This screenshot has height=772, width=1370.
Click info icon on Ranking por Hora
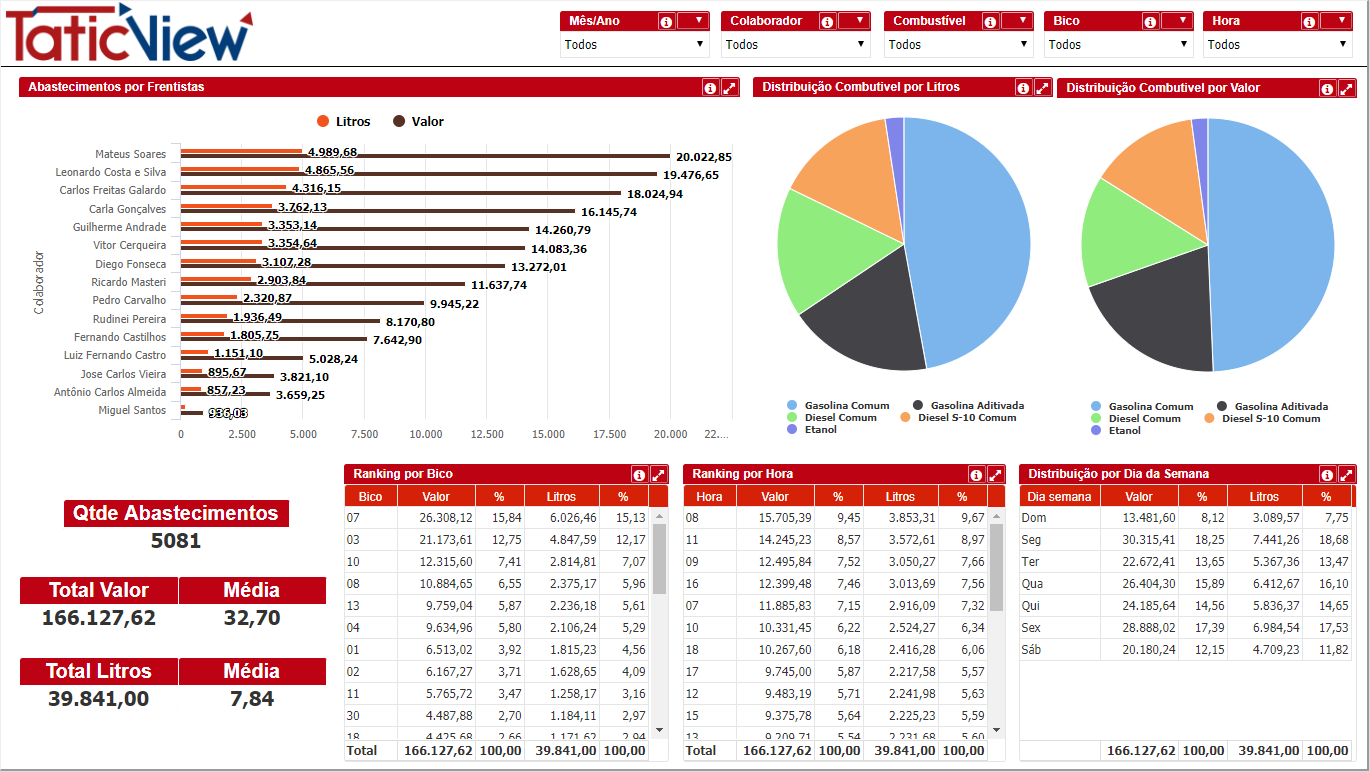tap(976, 475)
